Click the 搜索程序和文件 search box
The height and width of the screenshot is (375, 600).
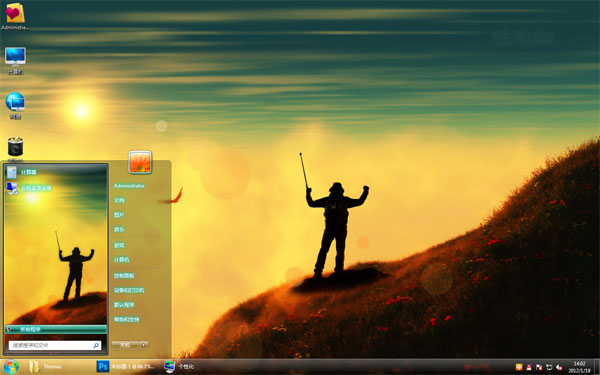click(x=55, y=346)
